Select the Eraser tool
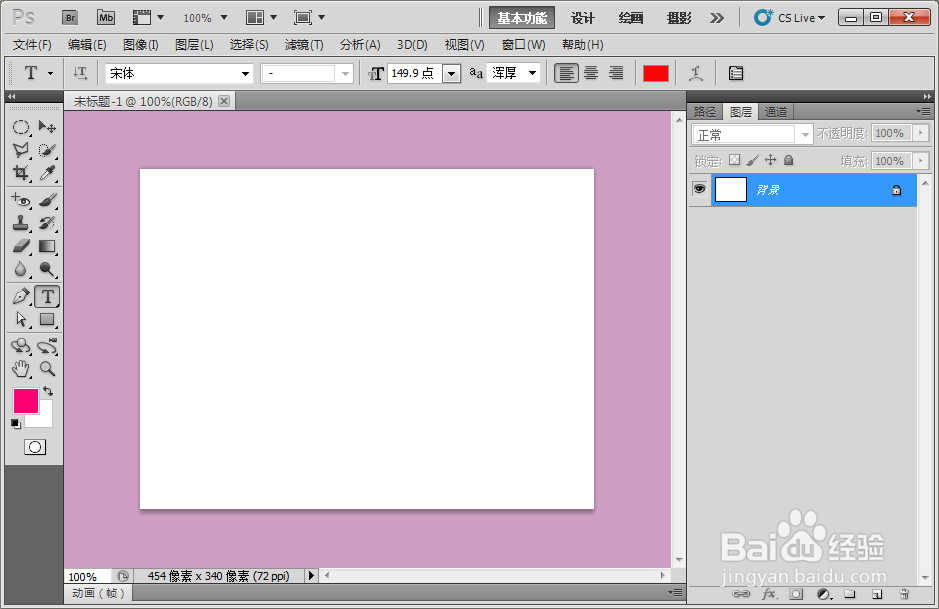 (x=21, y=246)
